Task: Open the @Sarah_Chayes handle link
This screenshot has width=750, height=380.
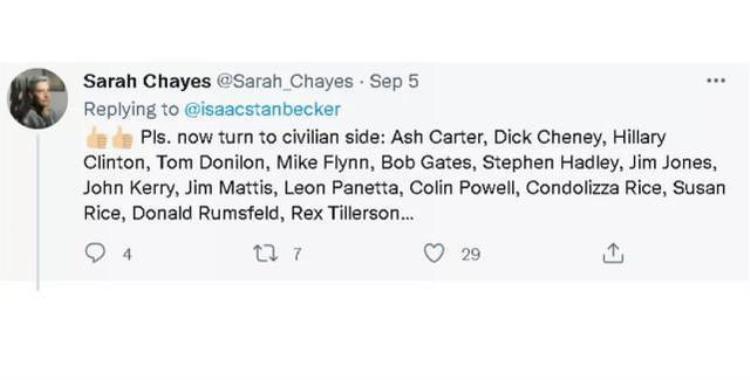Action: click(285, 82)
